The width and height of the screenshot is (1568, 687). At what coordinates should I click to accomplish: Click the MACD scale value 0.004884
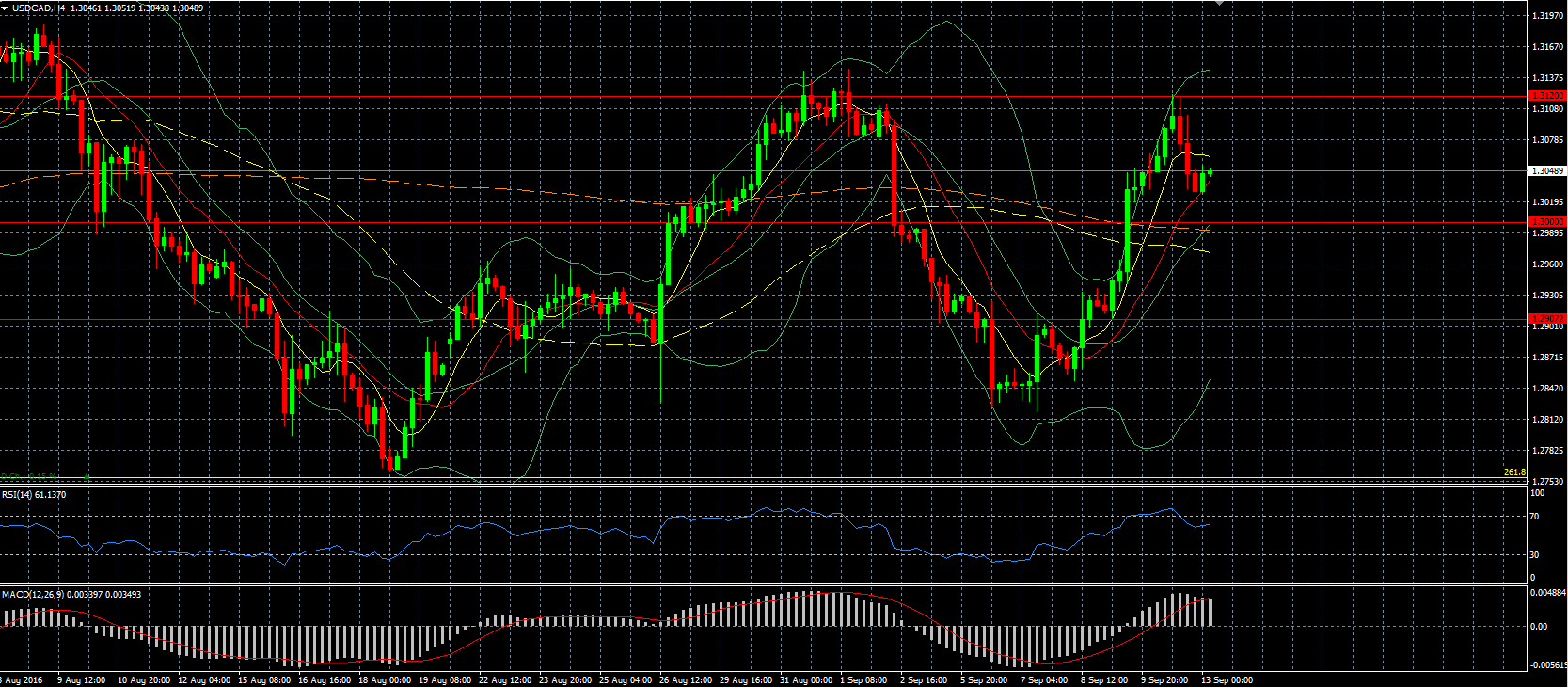pyautogui.click(x=1548, y=593)
